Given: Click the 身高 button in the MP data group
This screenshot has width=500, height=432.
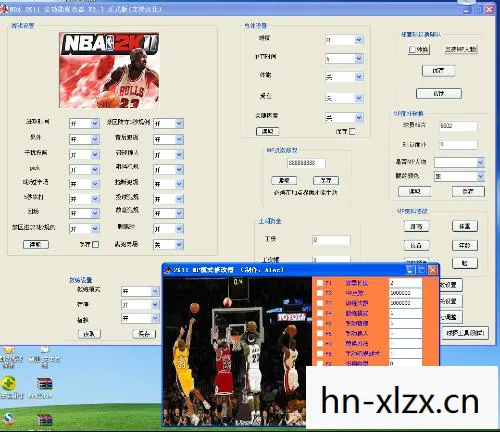Looking at the screenshot, I should [416, 226].
